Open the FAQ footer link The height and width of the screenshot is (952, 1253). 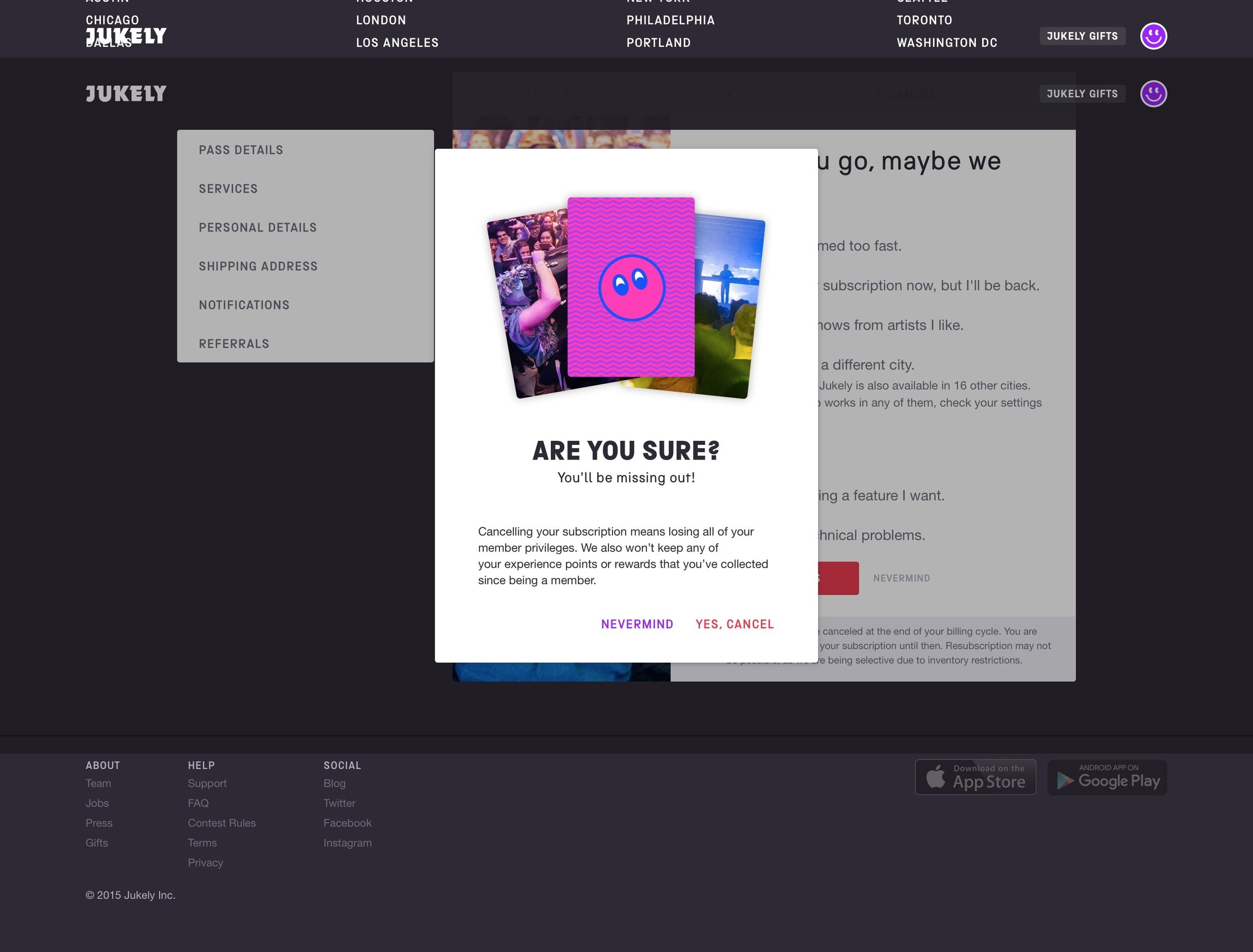198,803
